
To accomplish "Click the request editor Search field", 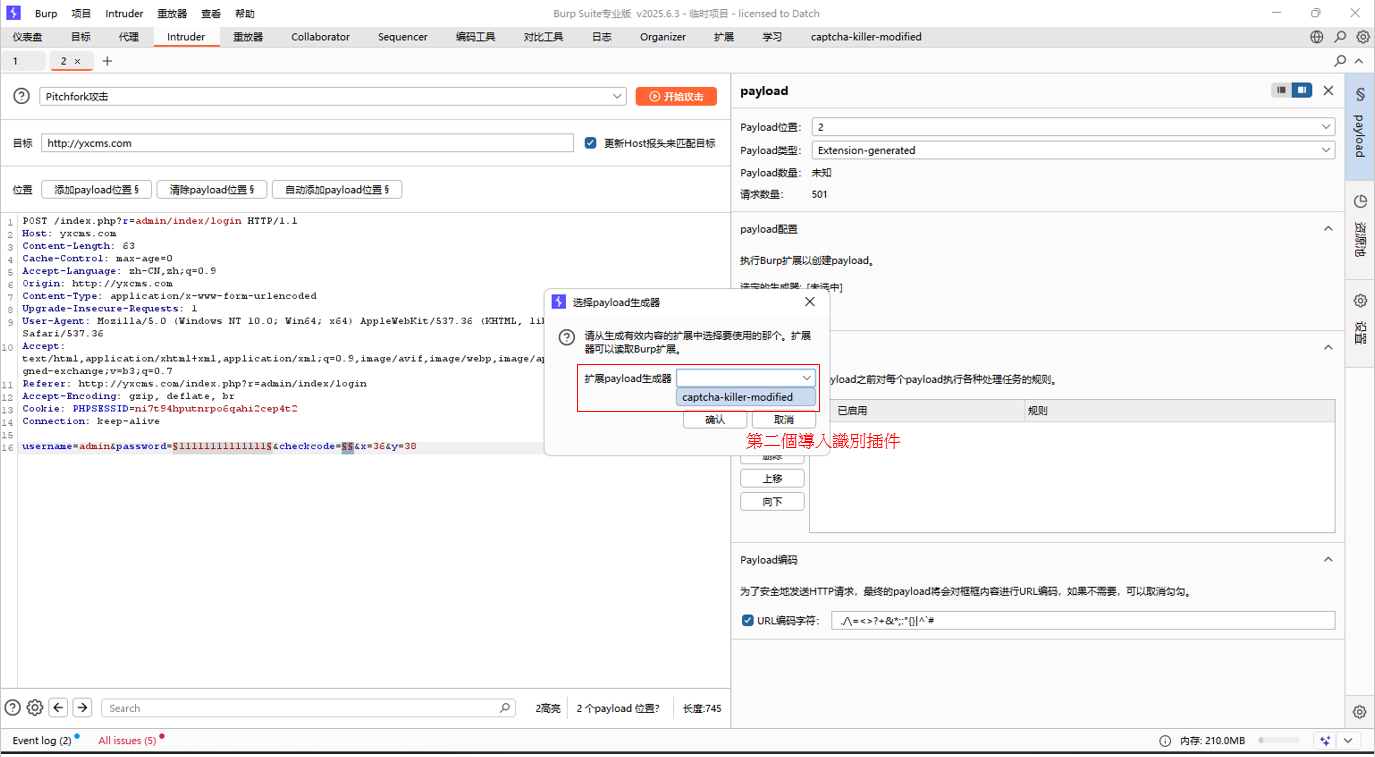I will pos(308,708).
